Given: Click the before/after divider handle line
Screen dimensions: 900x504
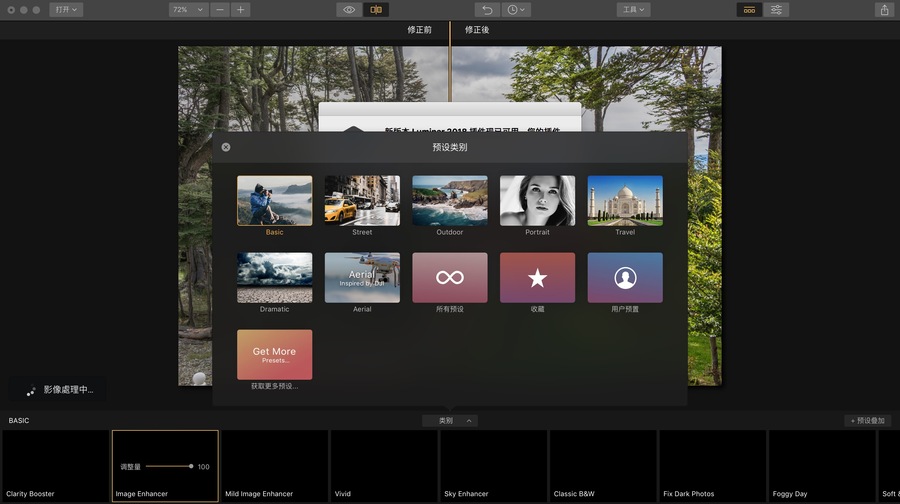Looking at the screenshot, I should coord(450,63).
